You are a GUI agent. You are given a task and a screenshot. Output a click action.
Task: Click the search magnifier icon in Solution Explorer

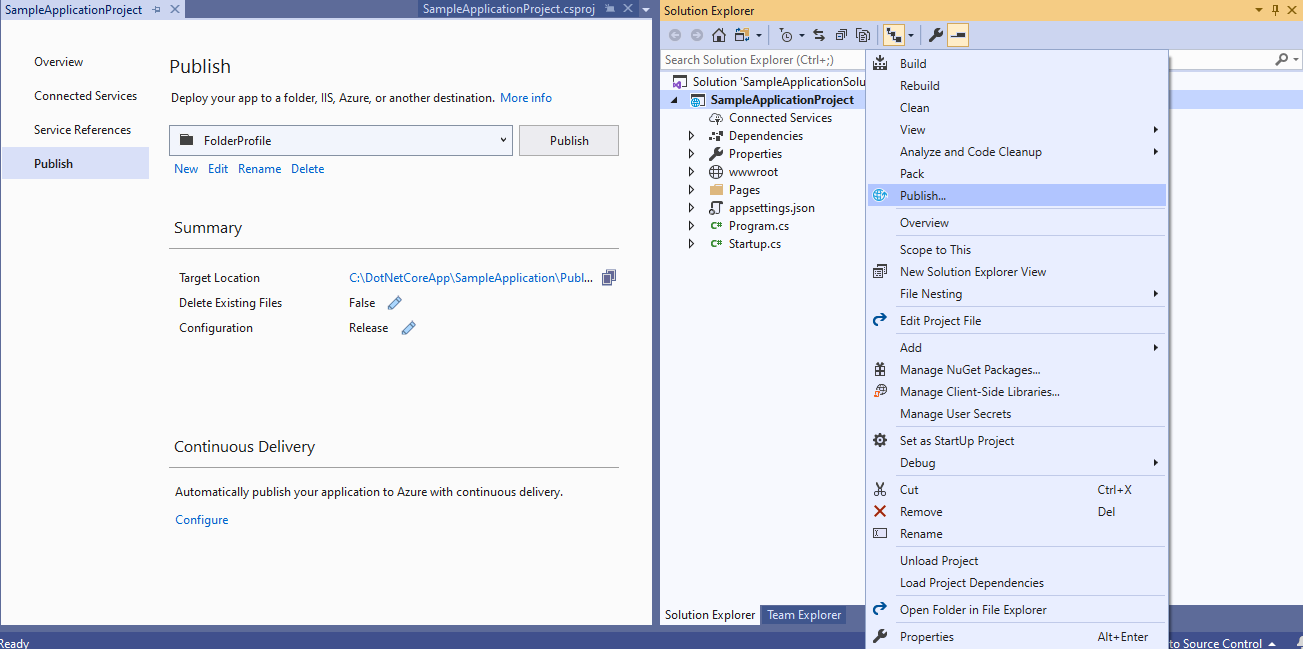[x=1283, y=60]
